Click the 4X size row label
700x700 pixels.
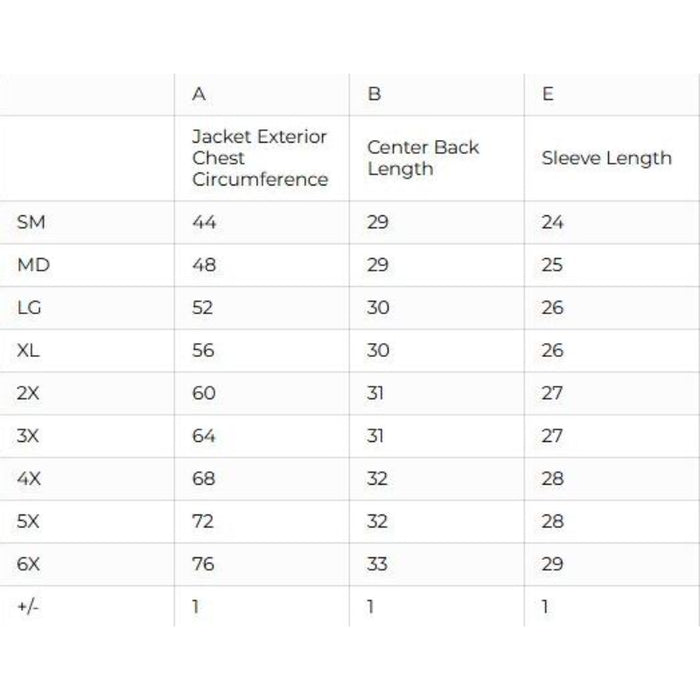pyautogui.click(x=29, y=479)
